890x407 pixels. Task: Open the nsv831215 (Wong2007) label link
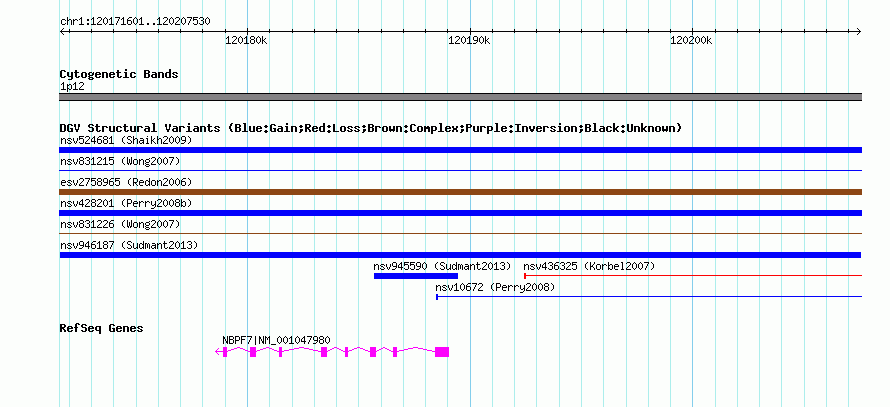click(120, 162)
